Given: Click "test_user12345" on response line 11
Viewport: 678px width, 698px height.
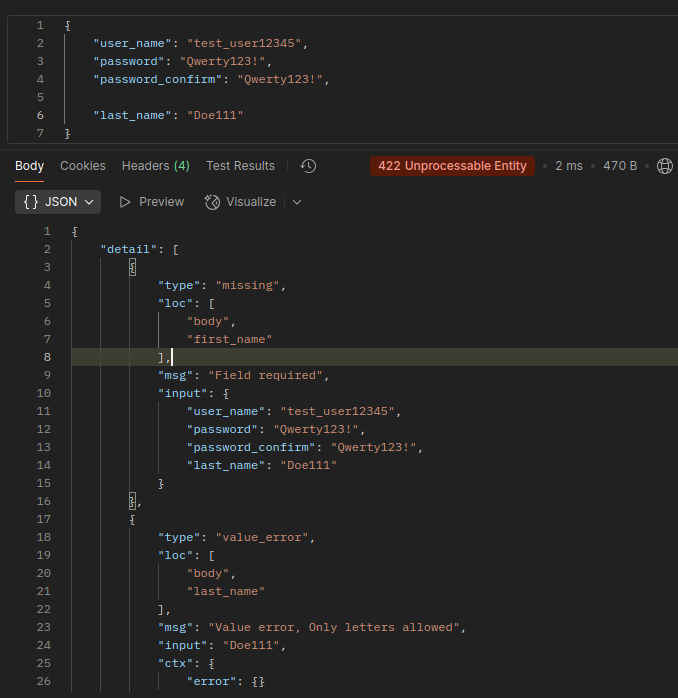Looking at the screenshot, I should click(337, 411).
